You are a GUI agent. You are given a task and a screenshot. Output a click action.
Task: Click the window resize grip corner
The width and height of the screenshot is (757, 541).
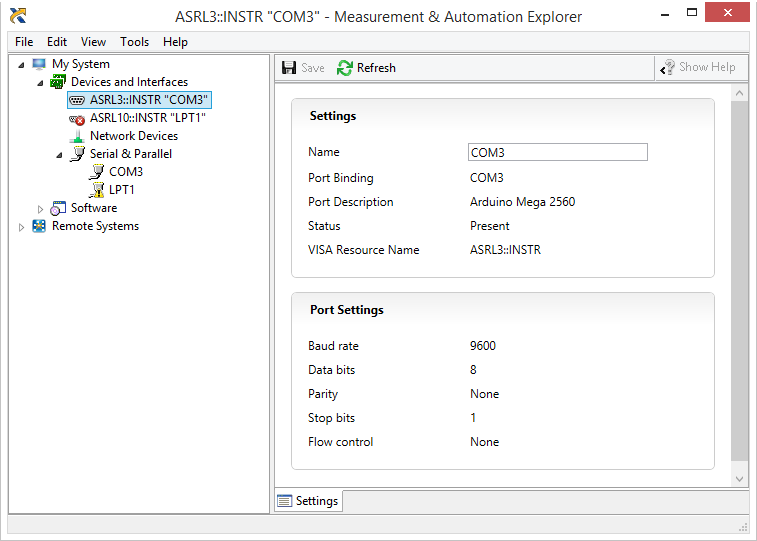pyautogui.click(x=743, y=528)
